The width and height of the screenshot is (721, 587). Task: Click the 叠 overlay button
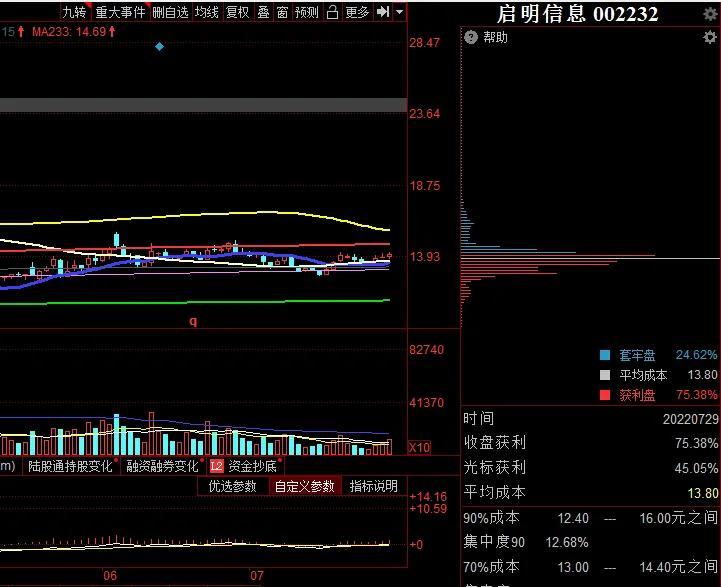[x=263, y=12]
